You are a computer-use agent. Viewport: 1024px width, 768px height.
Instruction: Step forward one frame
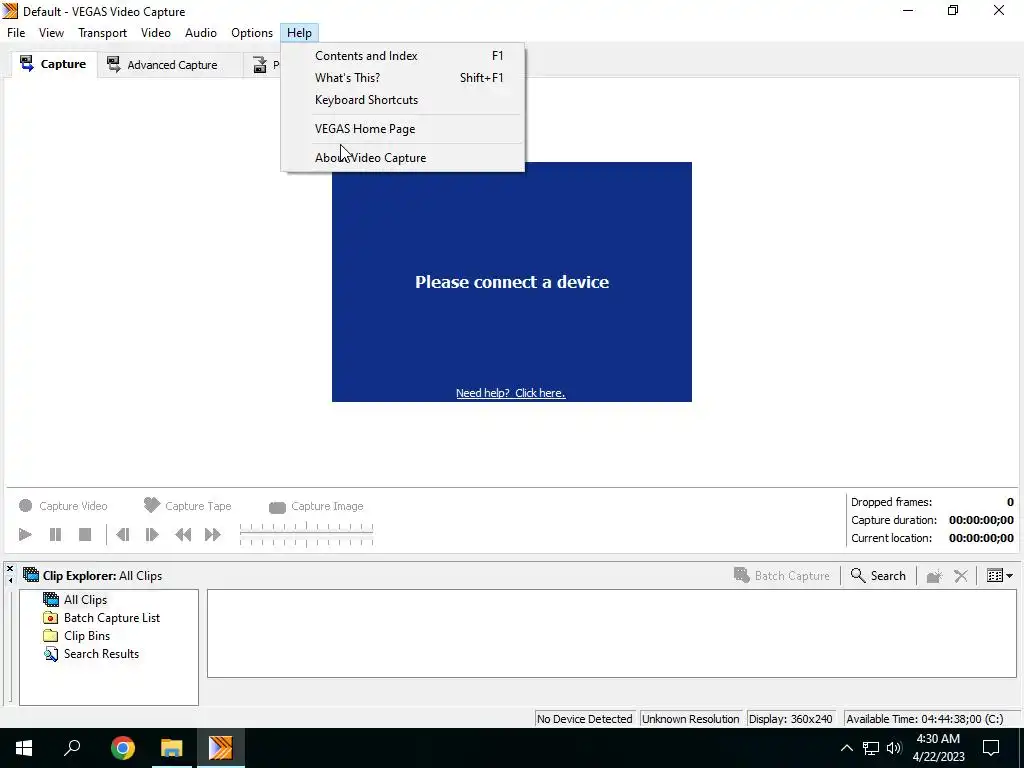pos(152,534)
